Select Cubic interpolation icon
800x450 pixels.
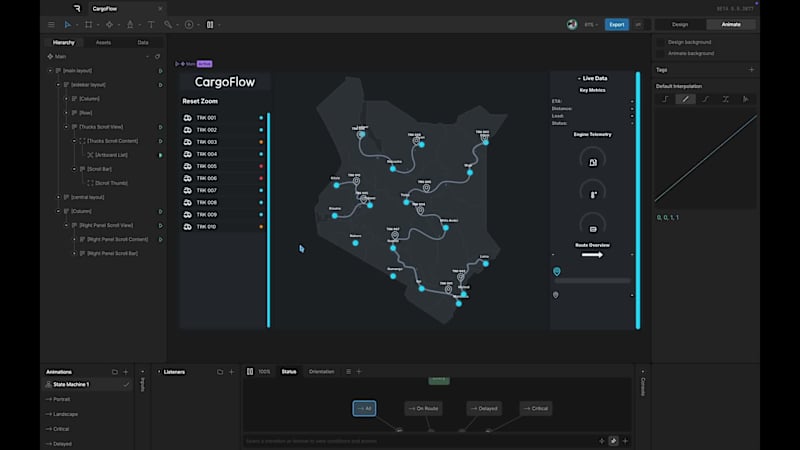click(x=706, y=99)
